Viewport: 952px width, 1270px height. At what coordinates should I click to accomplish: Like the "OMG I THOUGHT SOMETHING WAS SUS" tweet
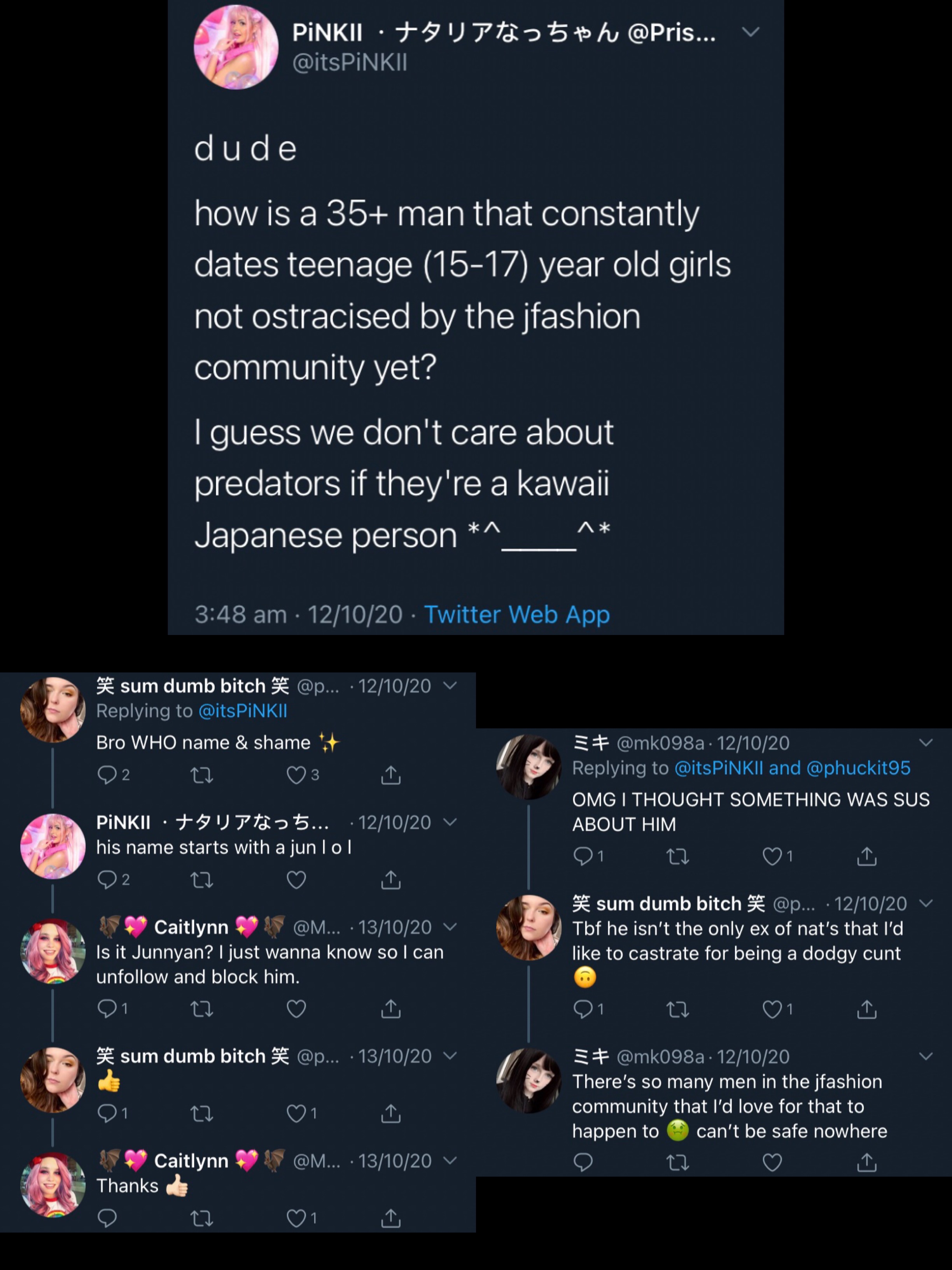[x=772, y=857]
